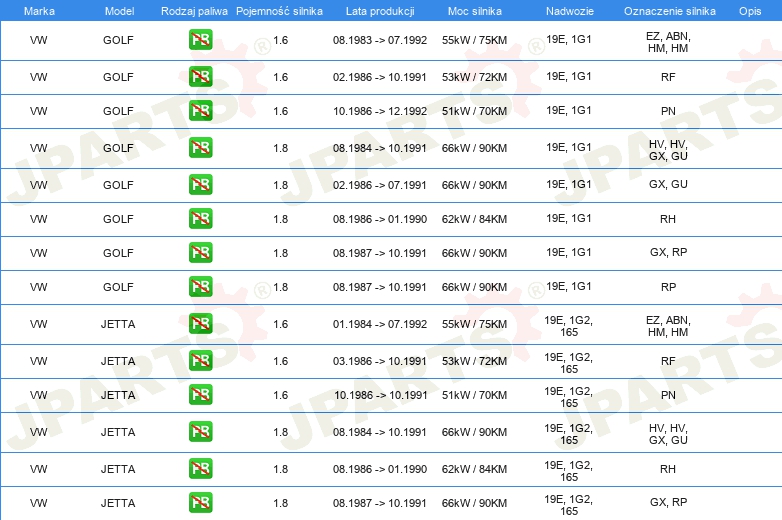The width and height of the screenshot is (782, 520).
Task: Select the date range 10.1986 -> 10.1991
Action: coord(381,395)
